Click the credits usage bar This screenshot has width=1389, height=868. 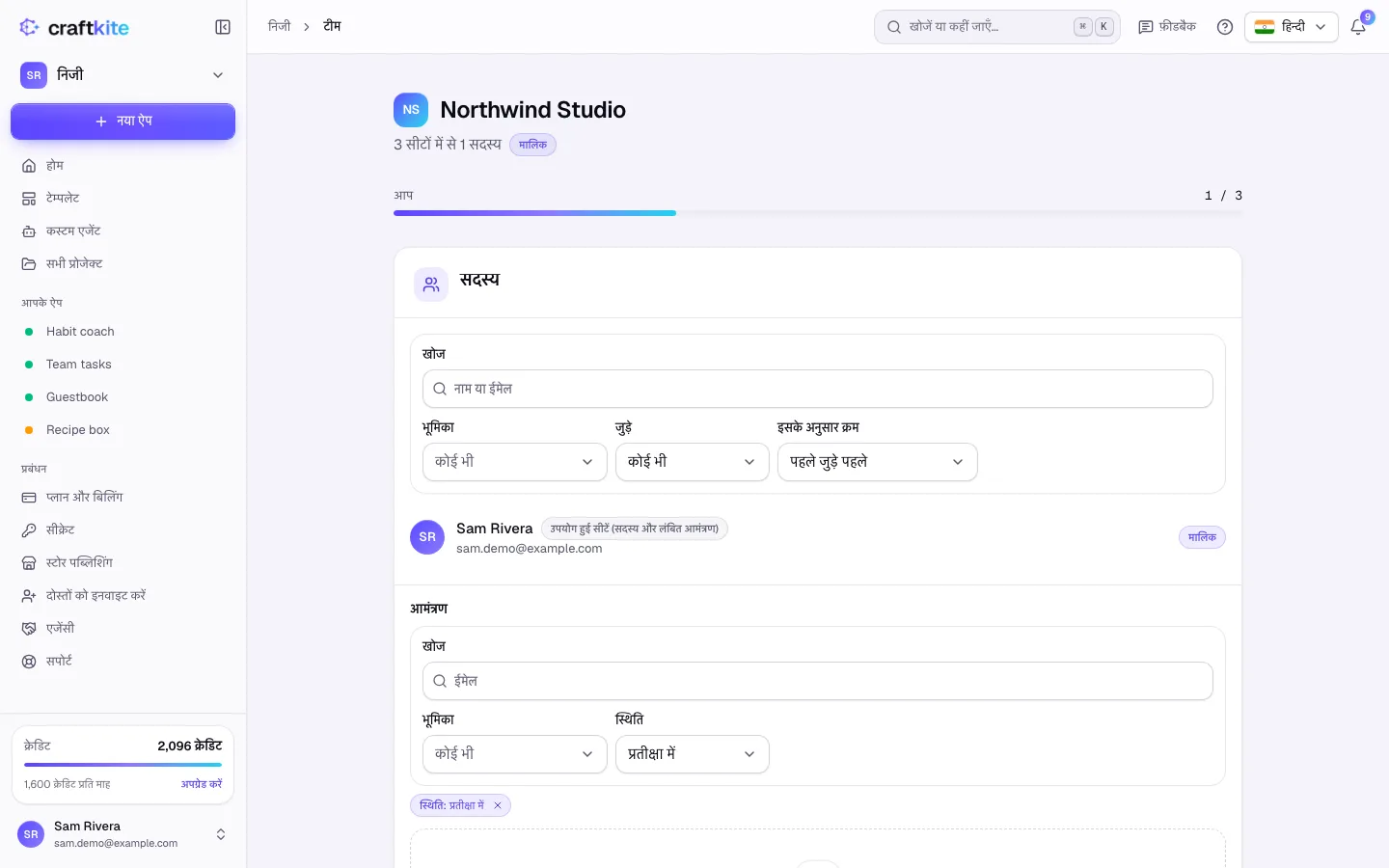coord(123,765)
